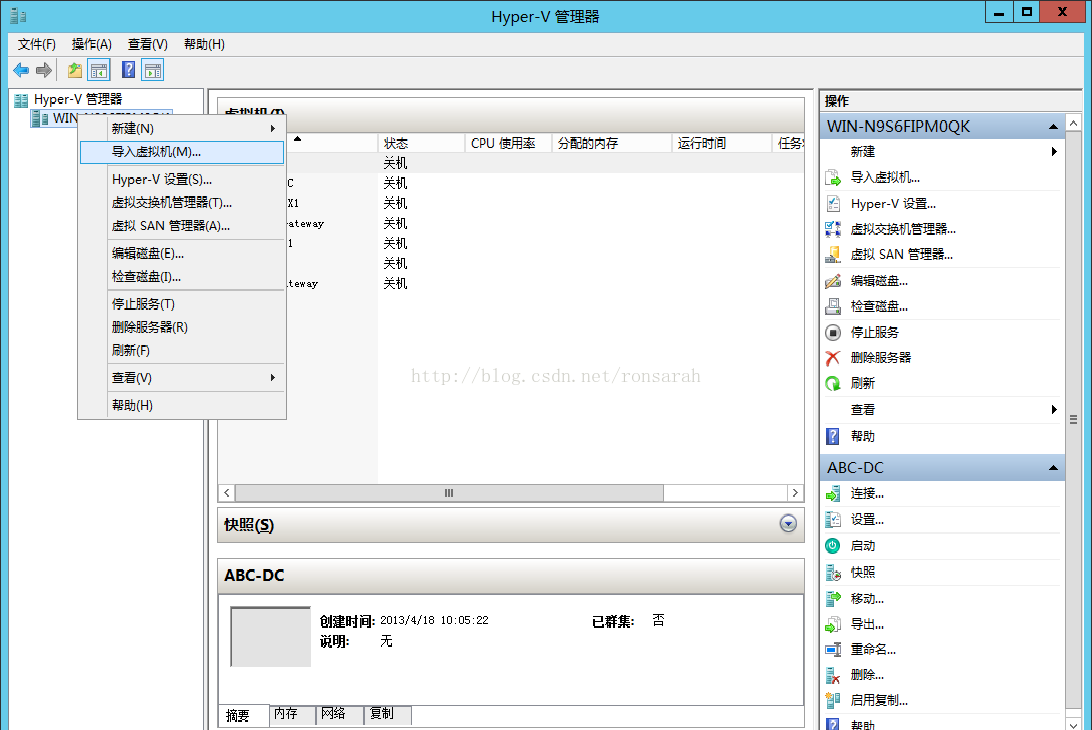Choose 导入虚拟机(M)... from context menu
The image size is (1092, 730).
click(x=182, y=152)
